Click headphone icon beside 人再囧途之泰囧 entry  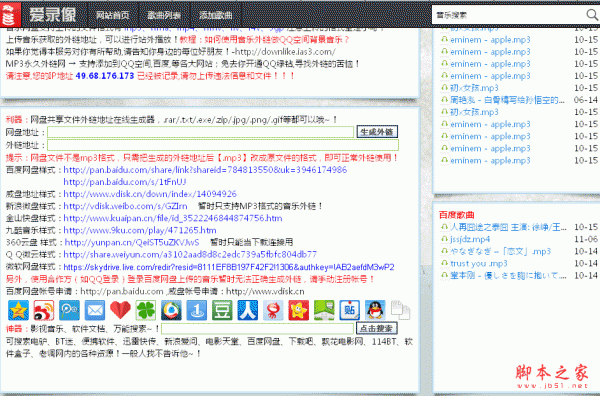444,227
